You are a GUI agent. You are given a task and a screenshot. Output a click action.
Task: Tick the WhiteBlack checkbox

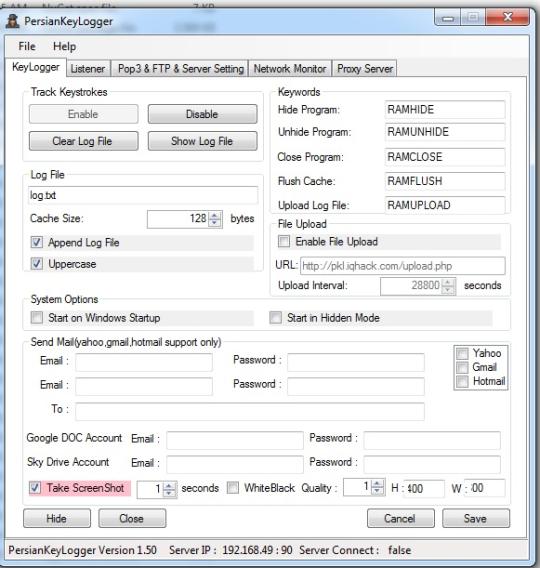pos(233,488)
